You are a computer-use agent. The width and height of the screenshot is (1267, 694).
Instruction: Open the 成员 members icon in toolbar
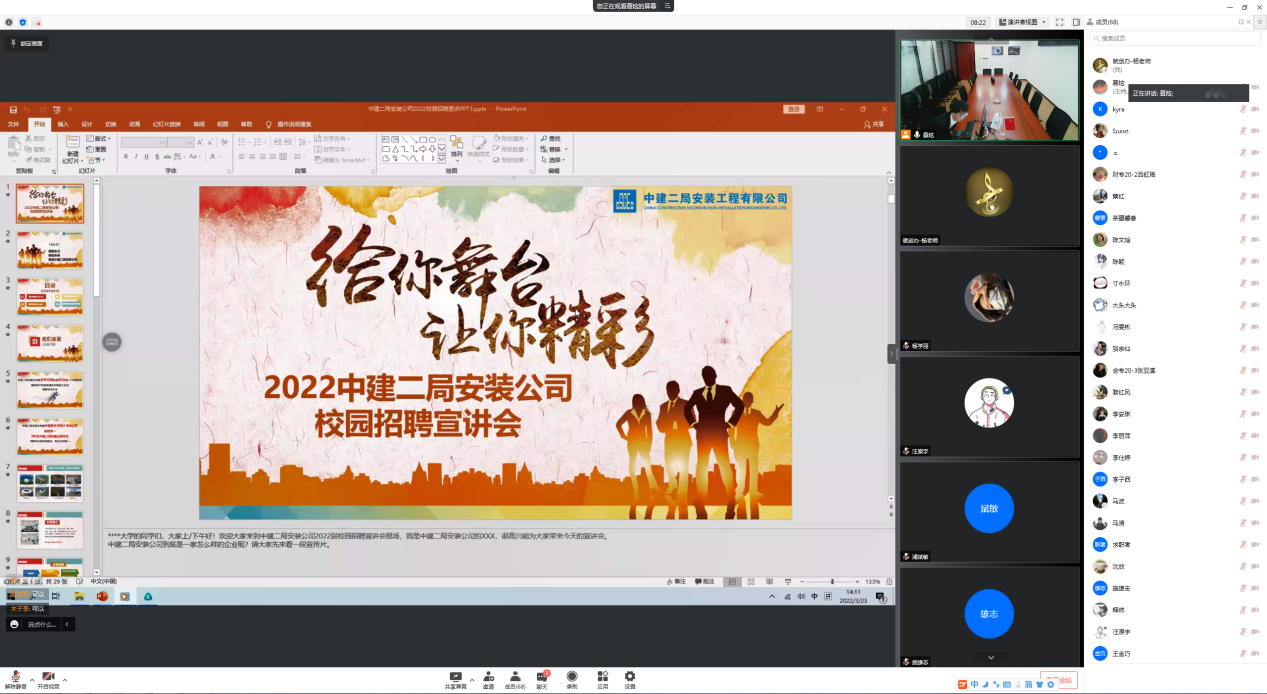[x=515, y=676]
